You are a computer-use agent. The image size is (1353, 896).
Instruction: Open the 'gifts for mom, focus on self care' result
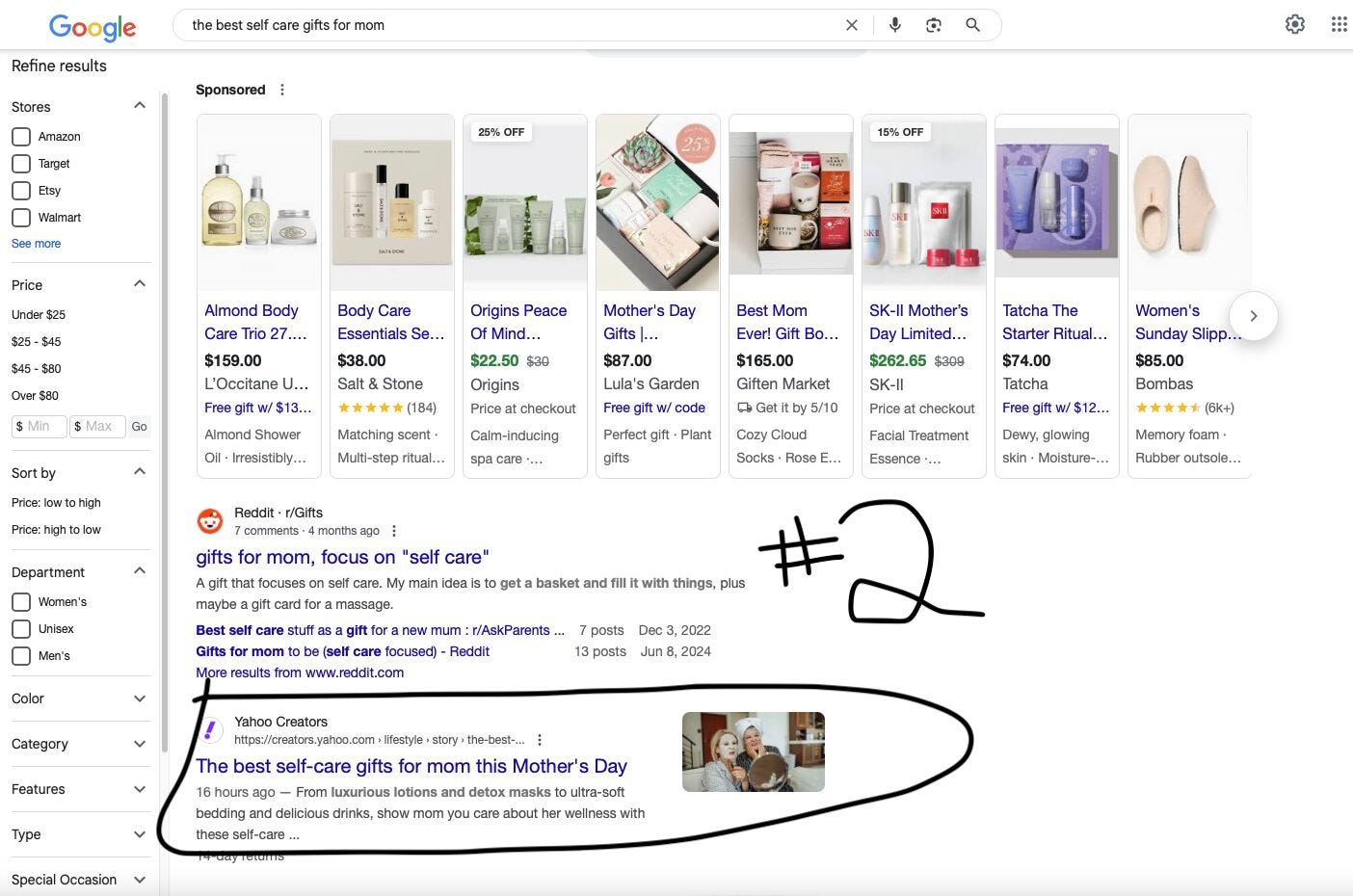tap(342, 557)
